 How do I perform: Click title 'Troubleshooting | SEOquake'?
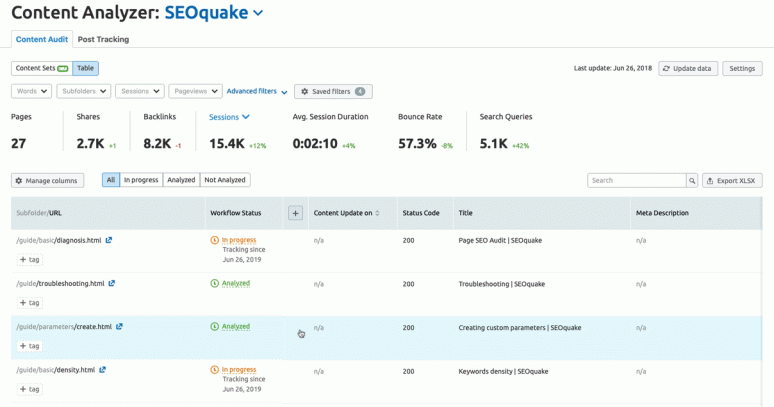[x=502, y=284]
